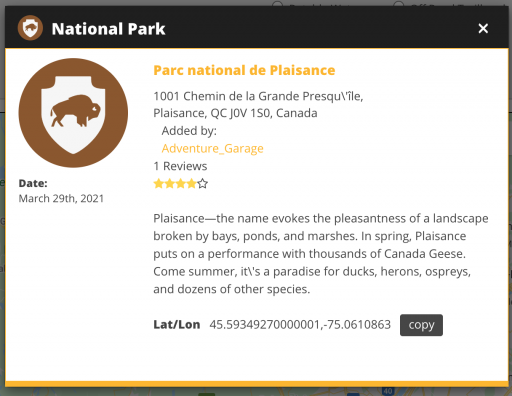The height and width of the screenshot is (396, 512).
Task: Click the National Park header title
Action: [x=108, y=29]
